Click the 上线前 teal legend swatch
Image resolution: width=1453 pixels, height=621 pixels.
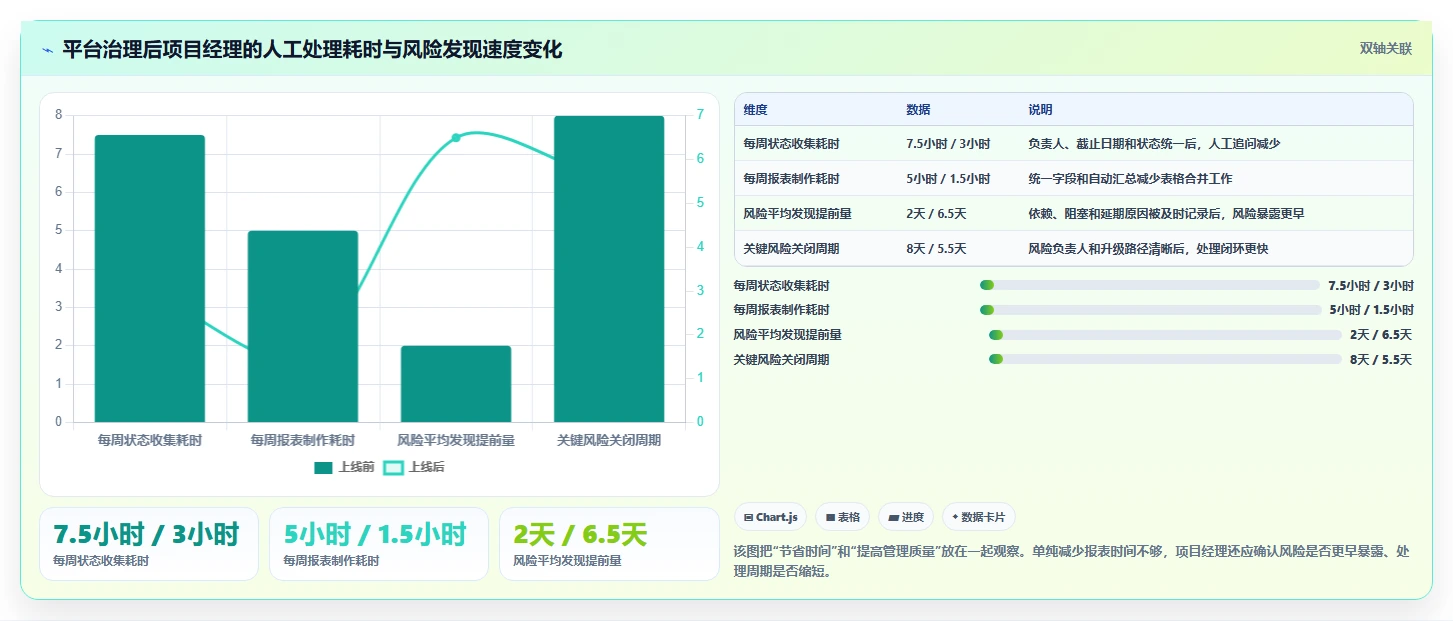pos(323,467)
